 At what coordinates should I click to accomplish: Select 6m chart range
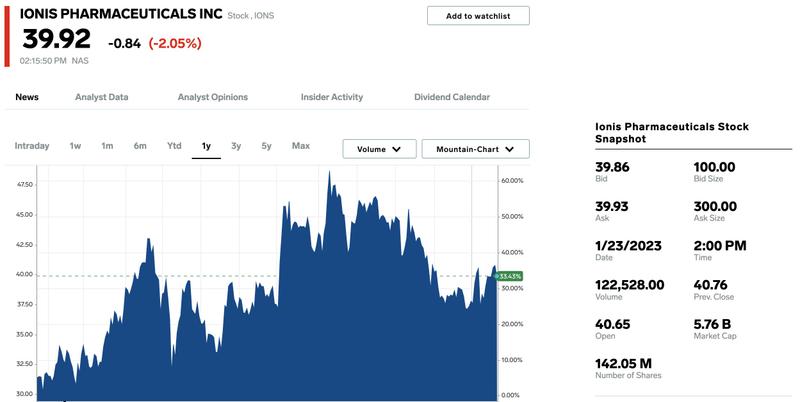pyautogui.click(x=140, y=146)
